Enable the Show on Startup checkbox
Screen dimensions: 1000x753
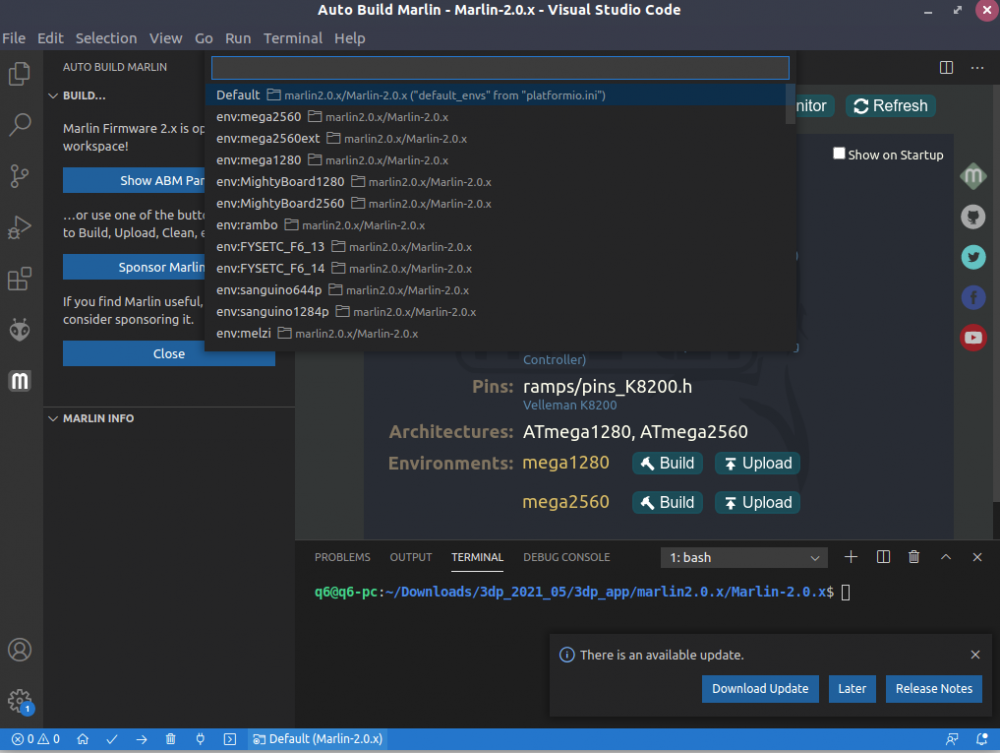[x=839, y=154]
